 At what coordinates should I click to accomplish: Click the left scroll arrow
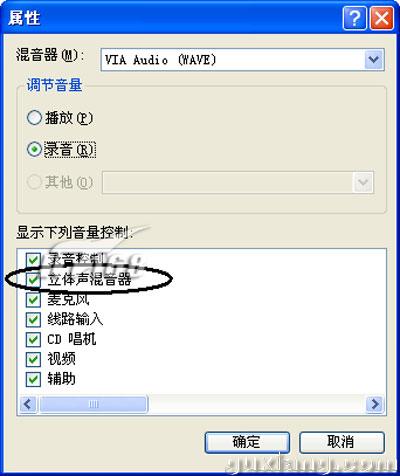point(28,404)
